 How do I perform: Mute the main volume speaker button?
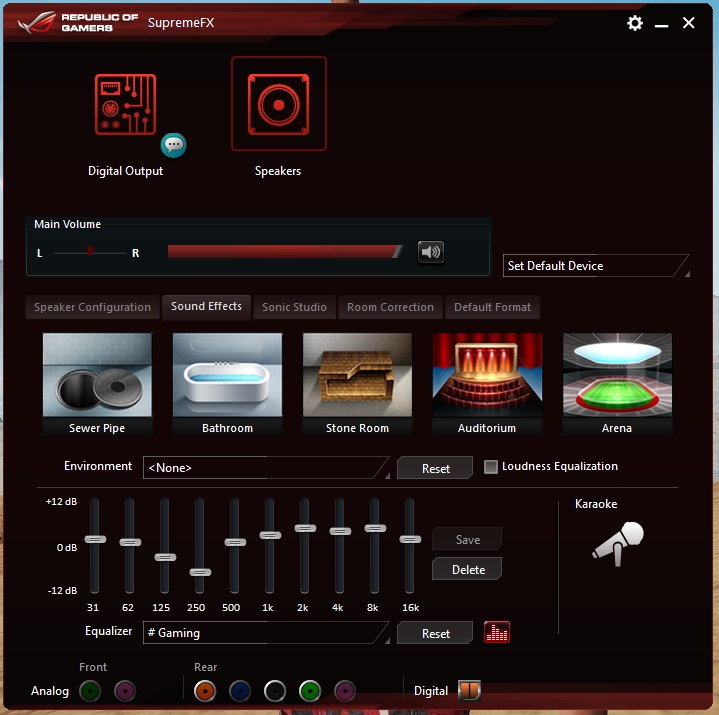(x=431, y=252)
